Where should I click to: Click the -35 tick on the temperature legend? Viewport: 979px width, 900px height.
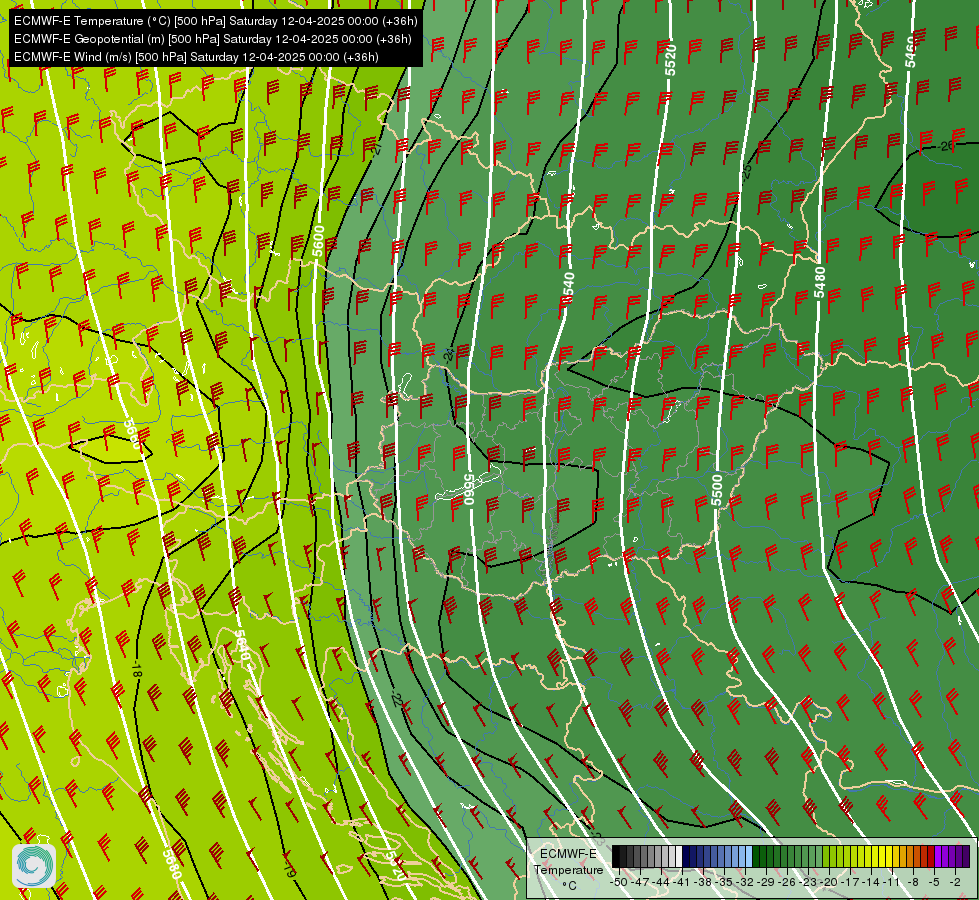[x=724, y=882]
